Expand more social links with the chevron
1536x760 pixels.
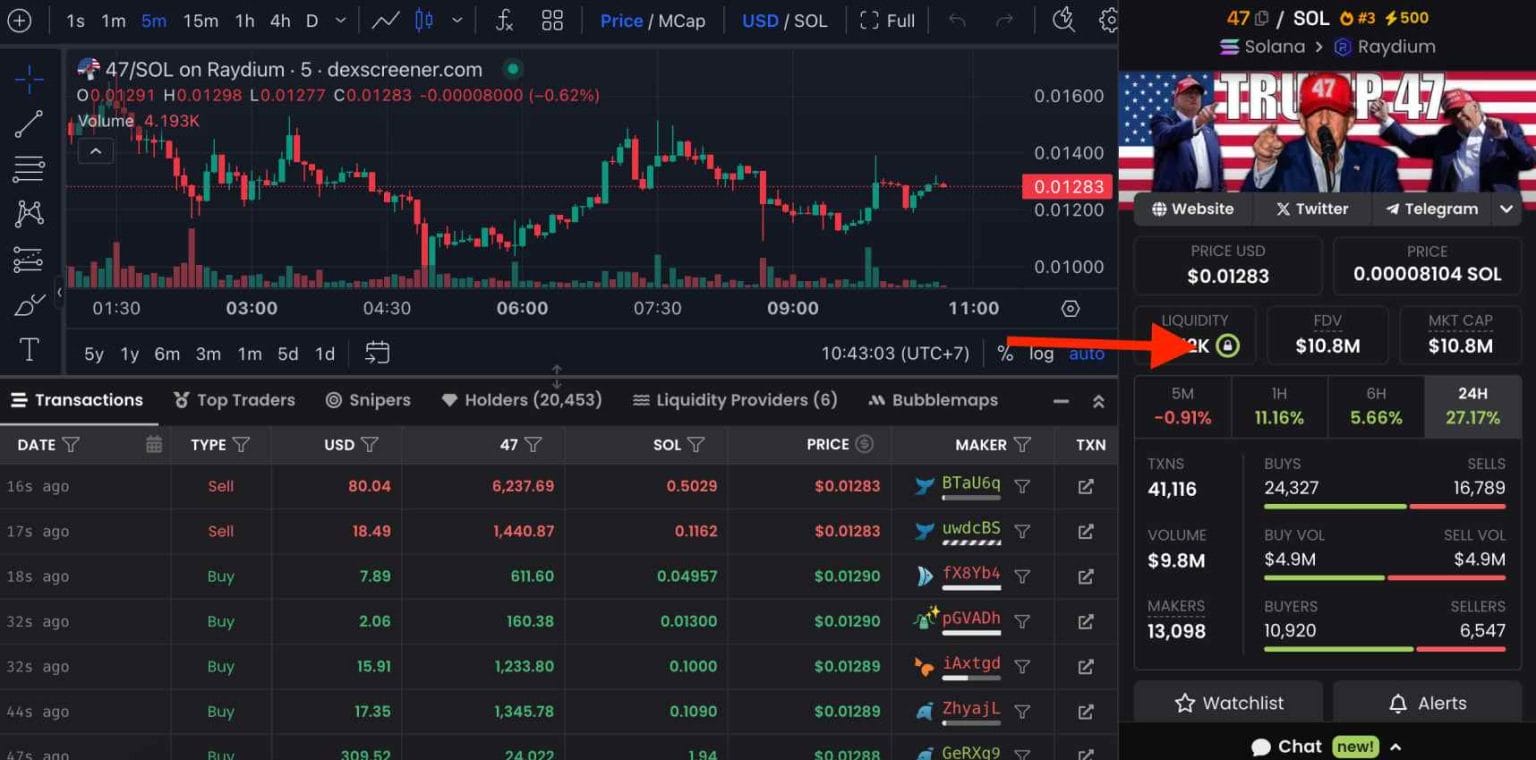[1506, 209]
